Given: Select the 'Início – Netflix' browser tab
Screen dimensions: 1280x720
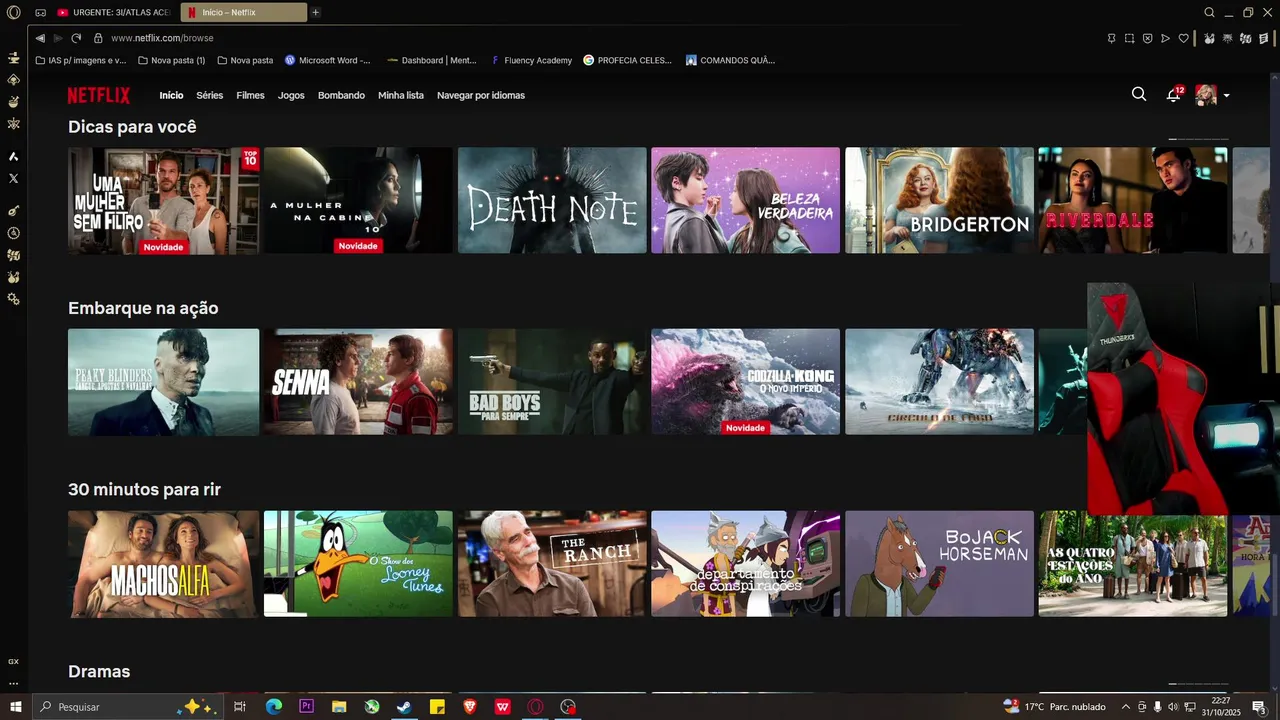Looking at the screenshot, I should point(243,13).
